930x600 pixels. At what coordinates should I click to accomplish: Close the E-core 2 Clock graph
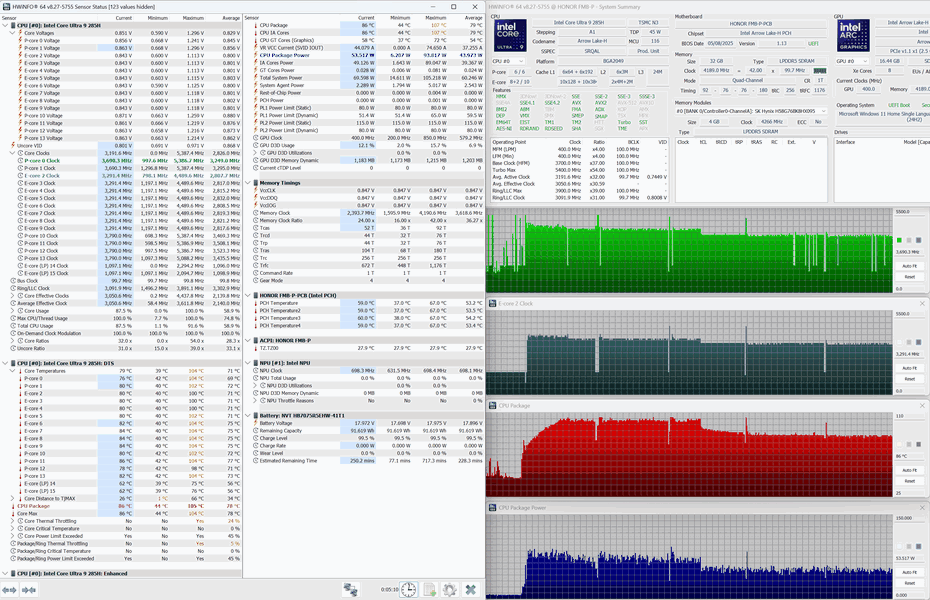922,303
